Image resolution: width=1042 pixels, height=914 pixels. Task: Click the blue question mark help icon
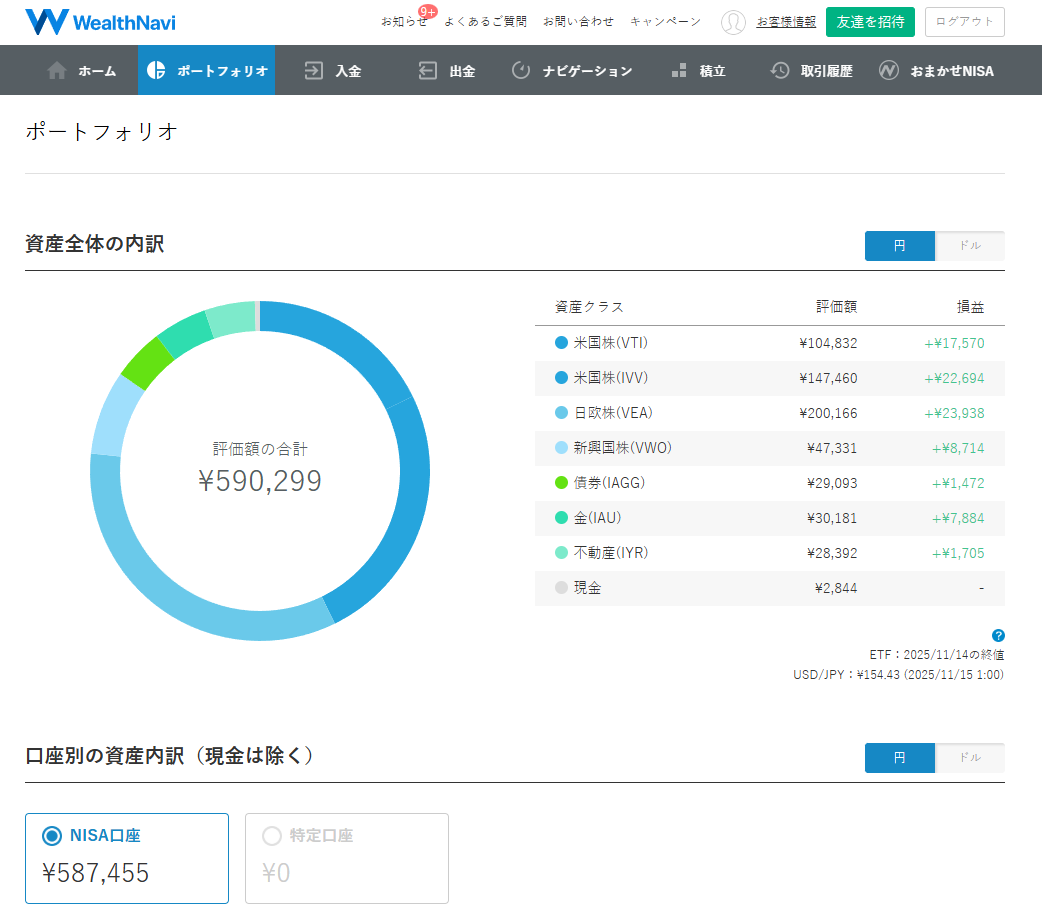tap(998, 635)
